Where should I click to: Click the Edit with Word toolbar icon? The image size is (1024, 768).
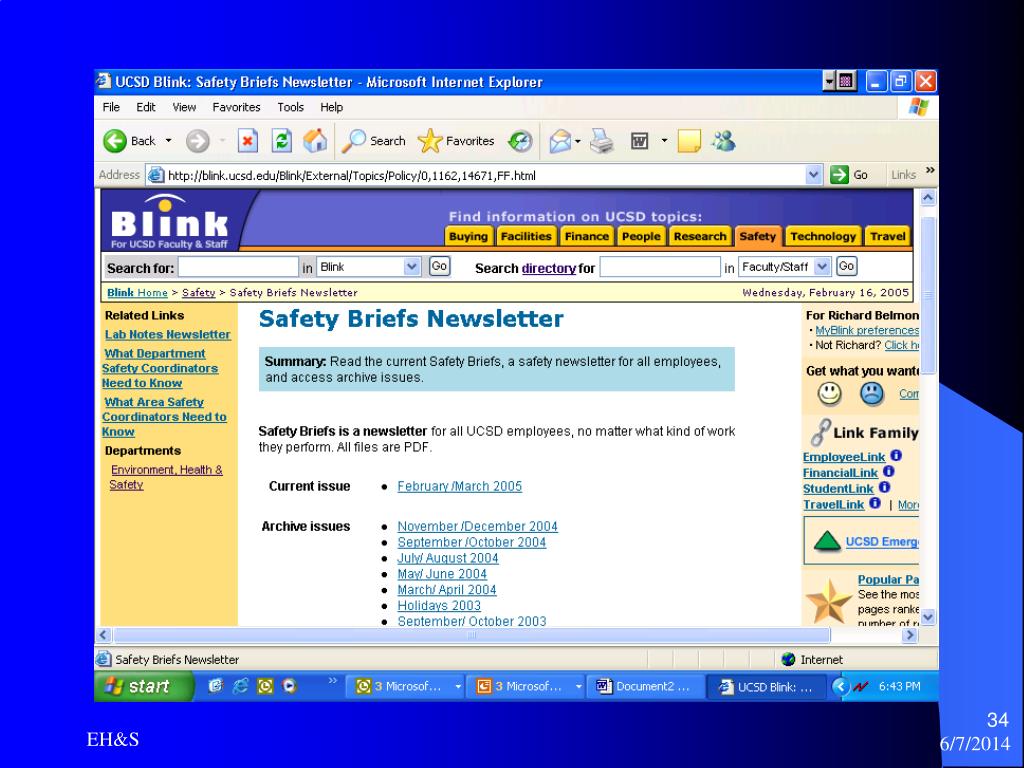click(639, 141)
